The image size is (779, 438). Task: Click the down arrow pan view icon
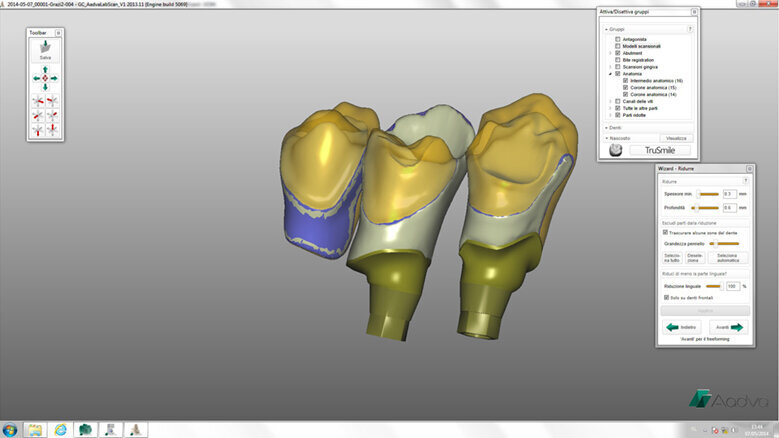click(45, 86)
